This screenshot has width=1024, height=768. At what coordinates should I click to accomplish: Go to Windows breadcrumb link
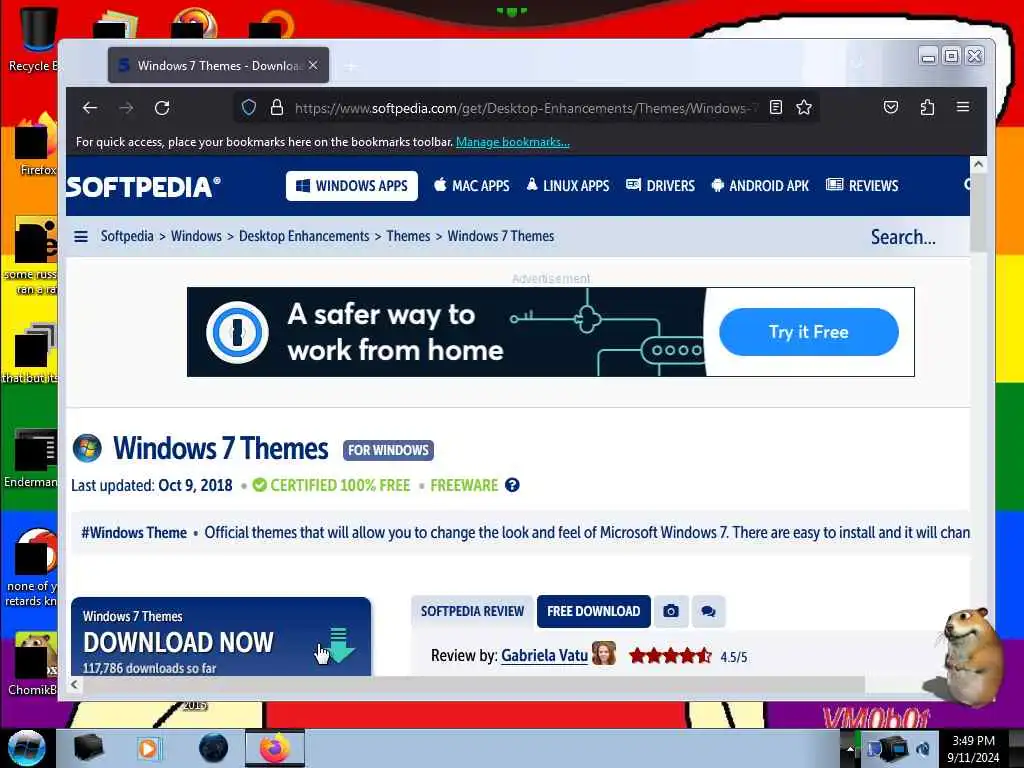(196, 236)
